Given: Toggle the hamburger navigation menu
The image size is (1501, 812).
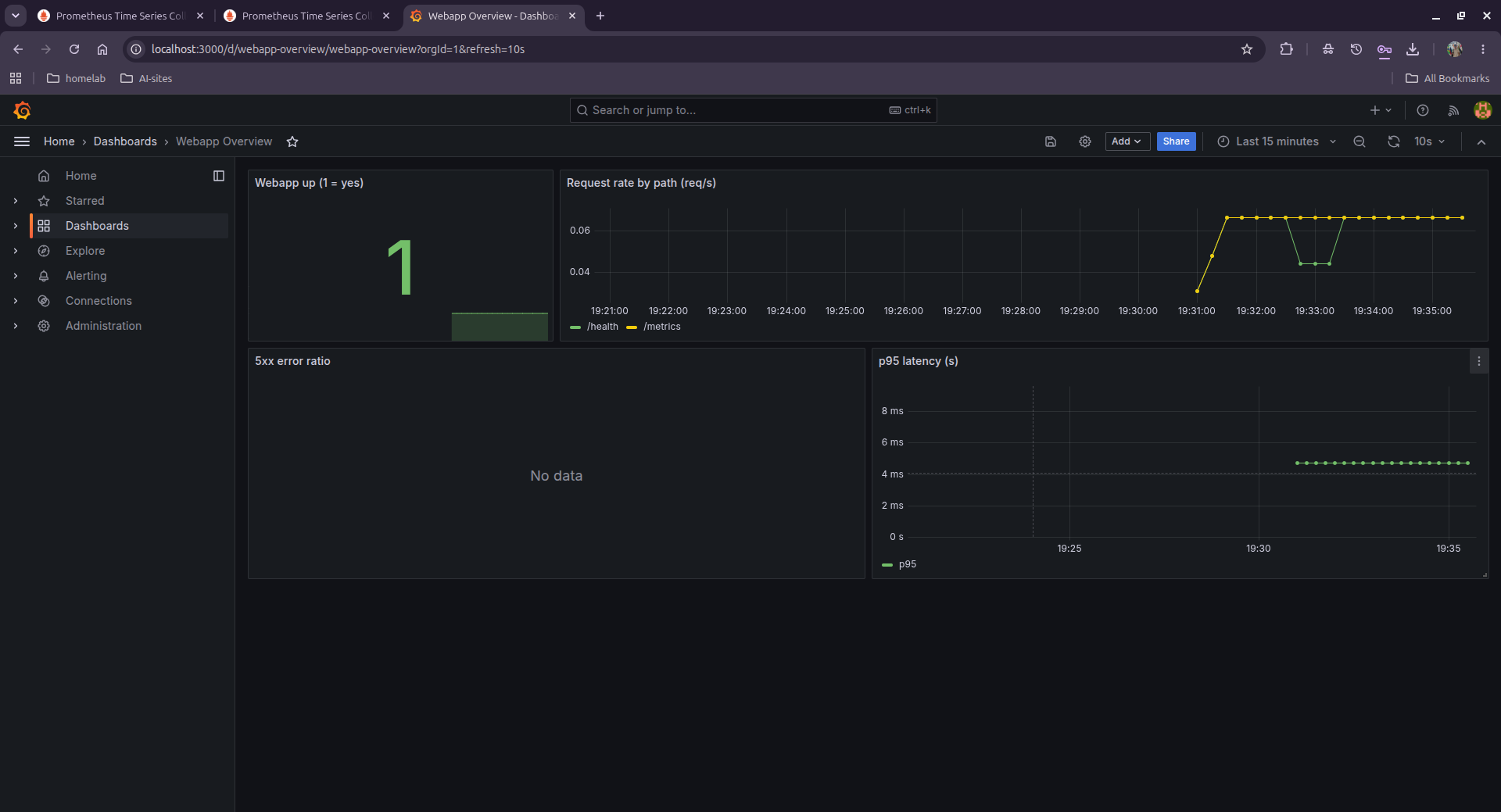Looking at the screenshot, I should point(22,141).
